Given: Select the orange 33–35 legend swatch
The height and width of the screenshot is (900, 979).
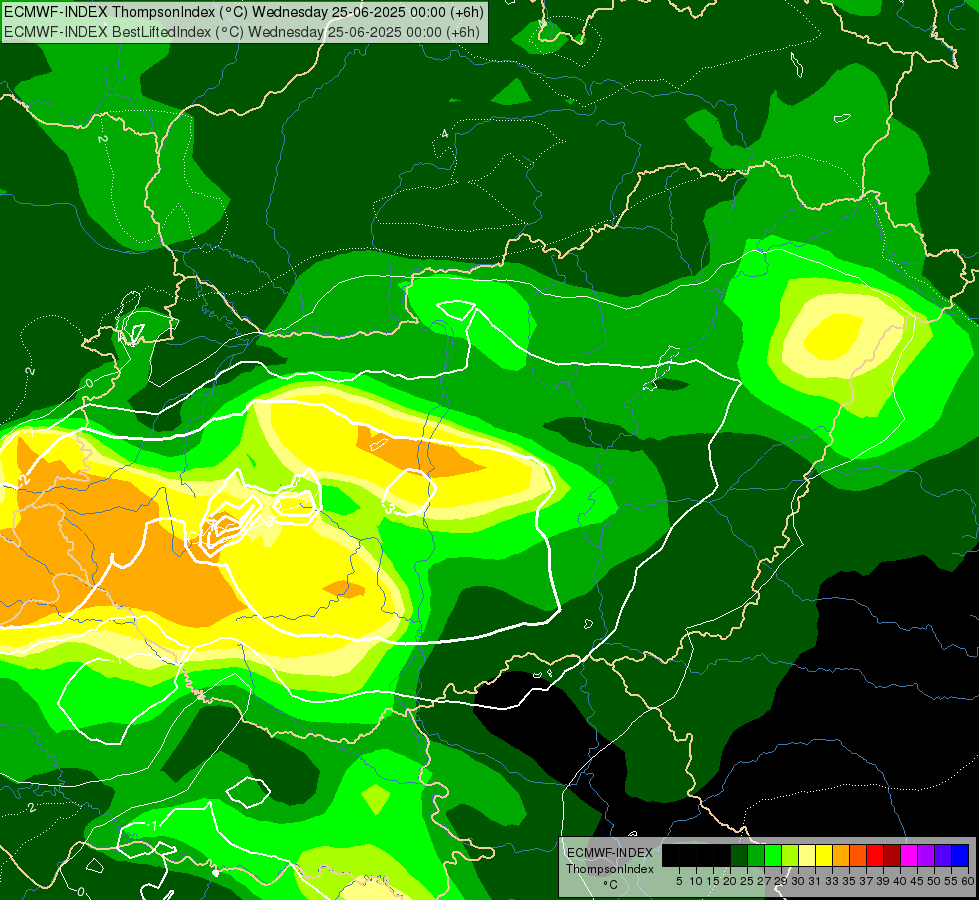Looking at the screenshot, I should 841,855.
